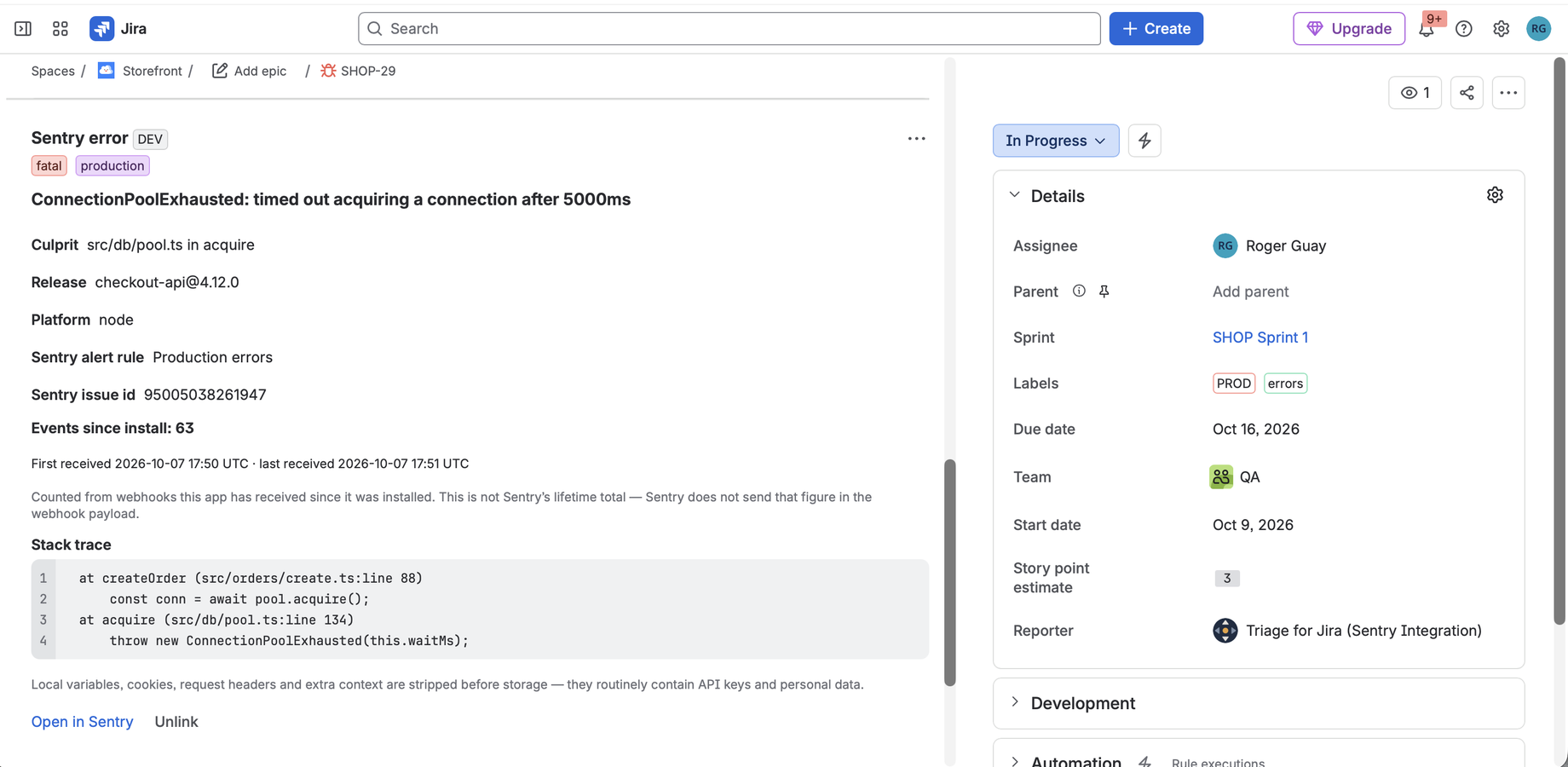The height and width of the screenshot is (767, 1568).
Task: Open the RG profile avatar menu
Action: pos(1539,28)
